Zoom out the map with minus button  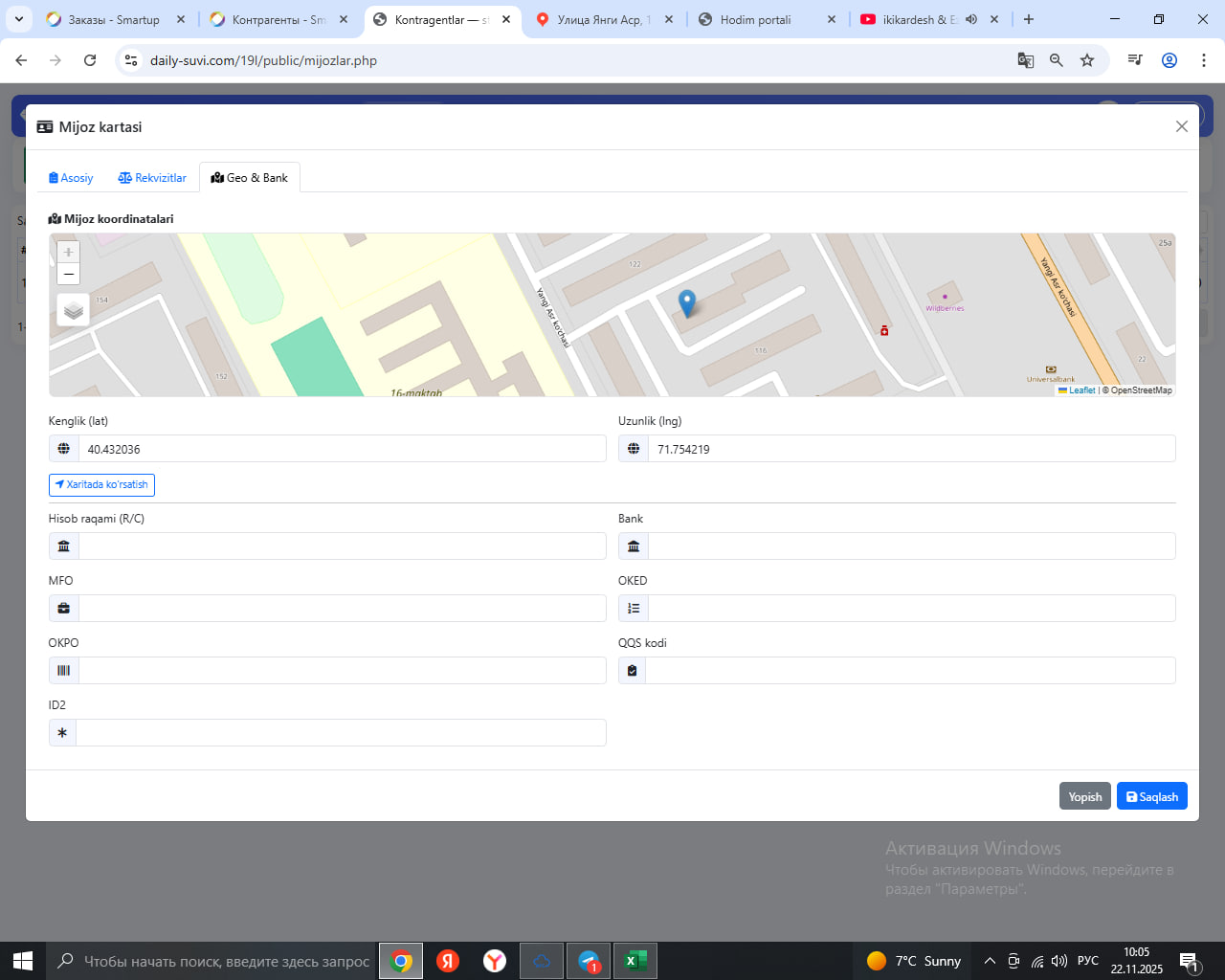pyautogui.click(x=68, y=274)
